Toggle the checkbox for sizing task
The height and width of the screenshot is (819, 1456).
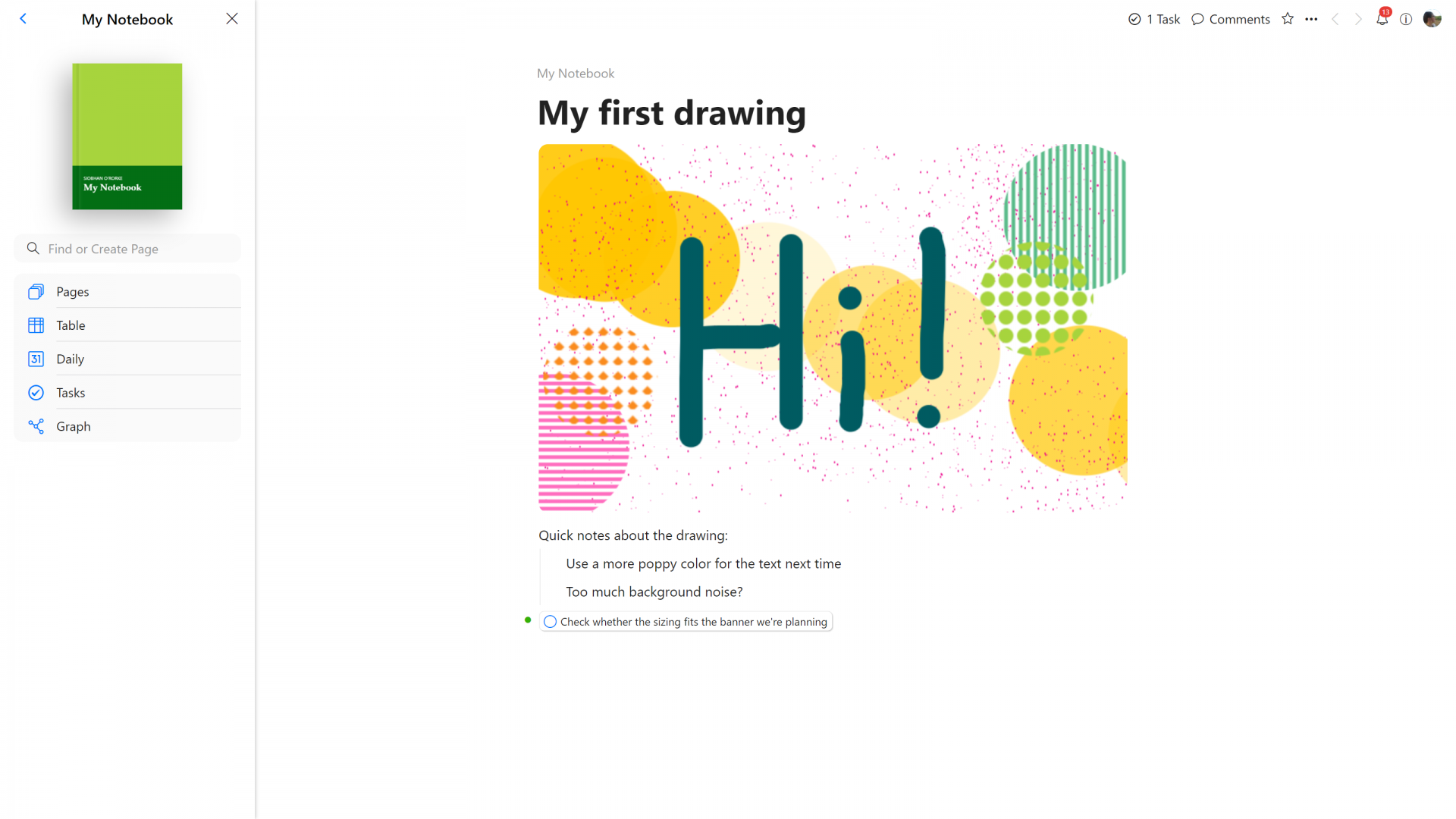click(550, 621)
